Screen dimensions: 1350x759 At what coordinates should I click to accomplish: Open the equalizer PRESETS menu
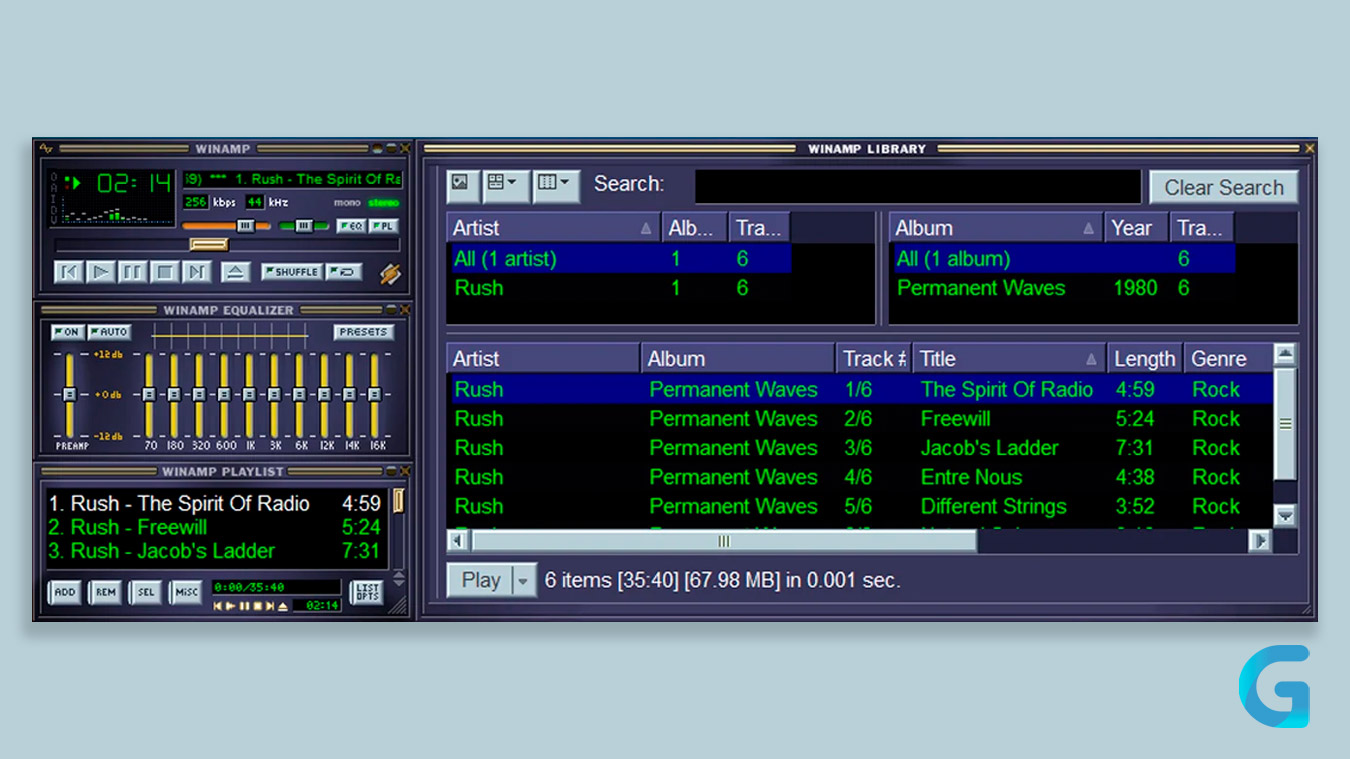tap(363, 332)
